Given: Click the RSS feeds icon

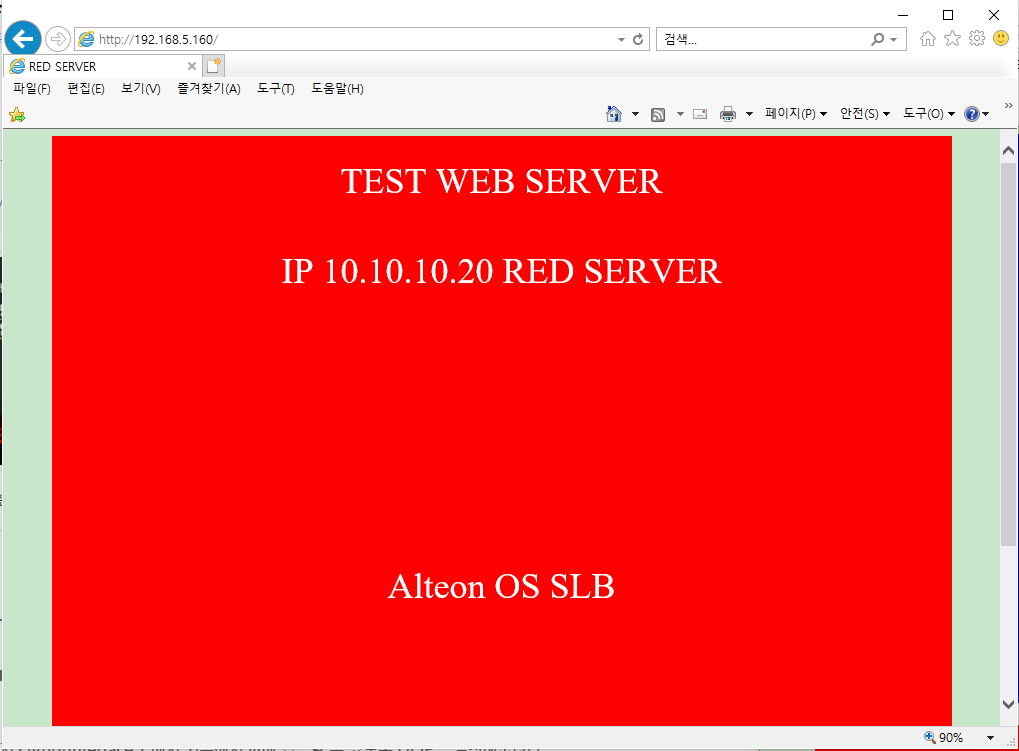Looking at the screenshot, I should click(x=658, y=115).
